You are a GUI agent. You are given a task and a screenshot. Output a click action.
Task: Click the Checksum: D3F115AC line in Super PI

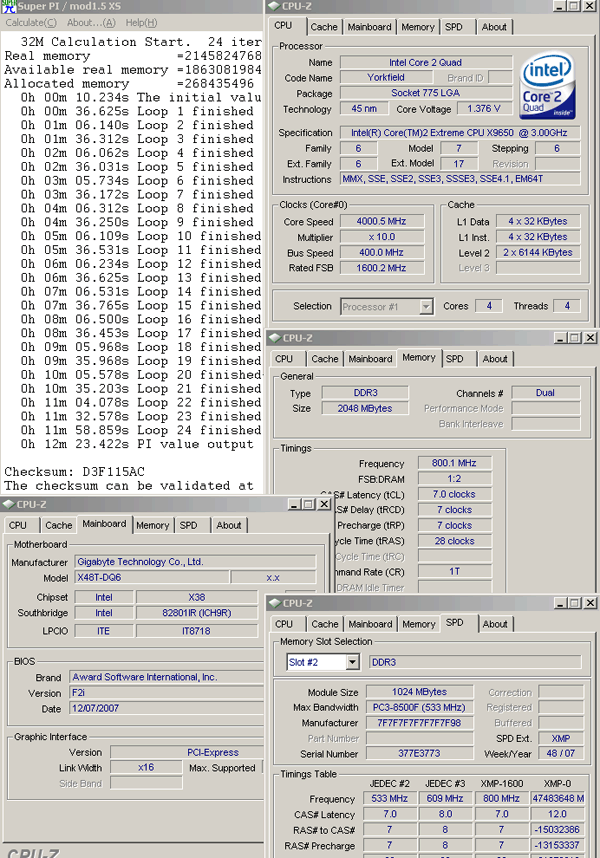pyautogui.click(x=74, y=472)
